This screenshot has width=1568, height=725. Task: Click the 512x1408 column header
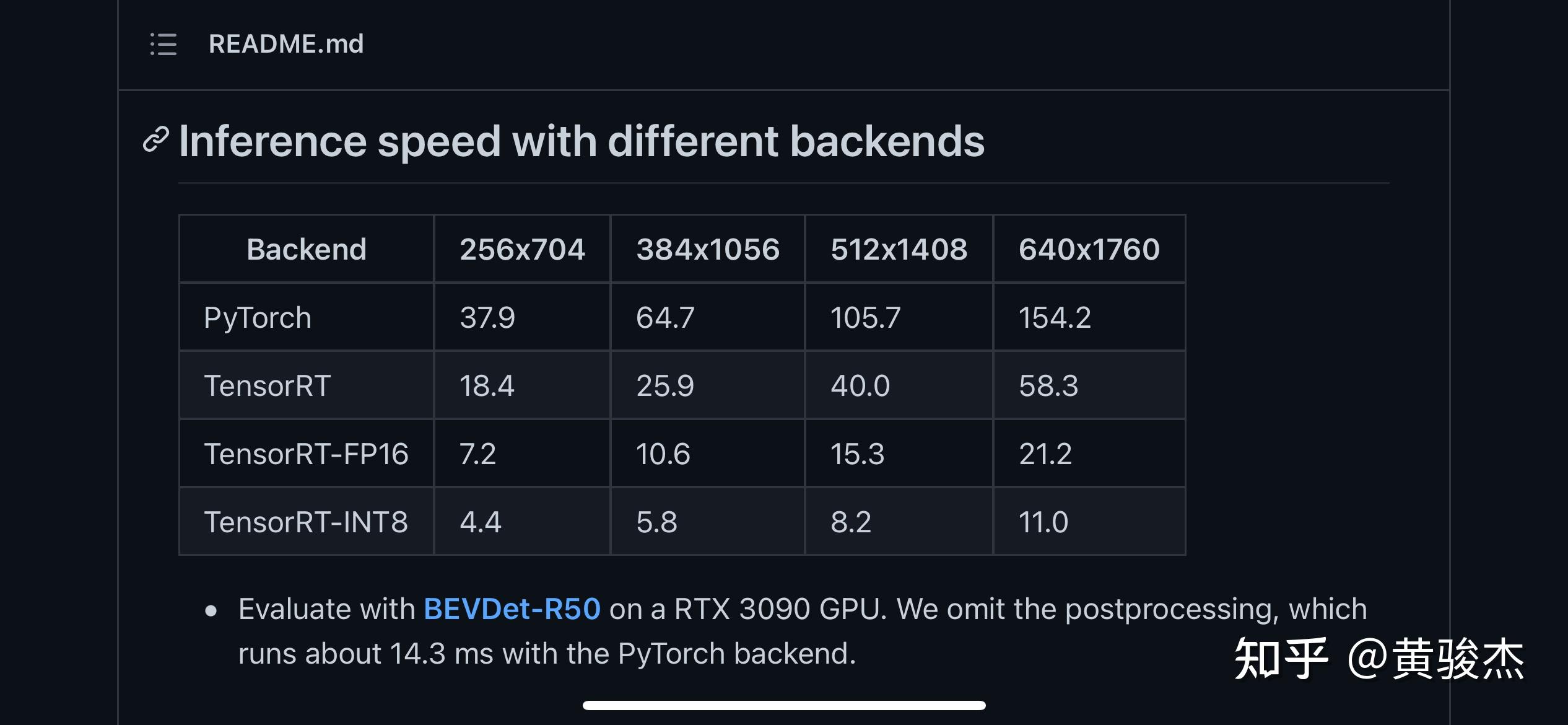[x=899, y=249]
